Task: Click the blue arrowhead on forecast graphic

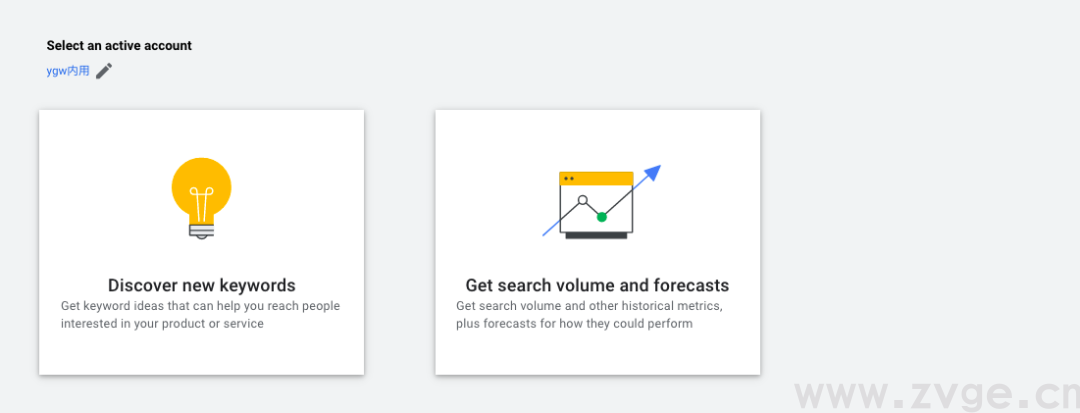Action: [x=653, y=172]
